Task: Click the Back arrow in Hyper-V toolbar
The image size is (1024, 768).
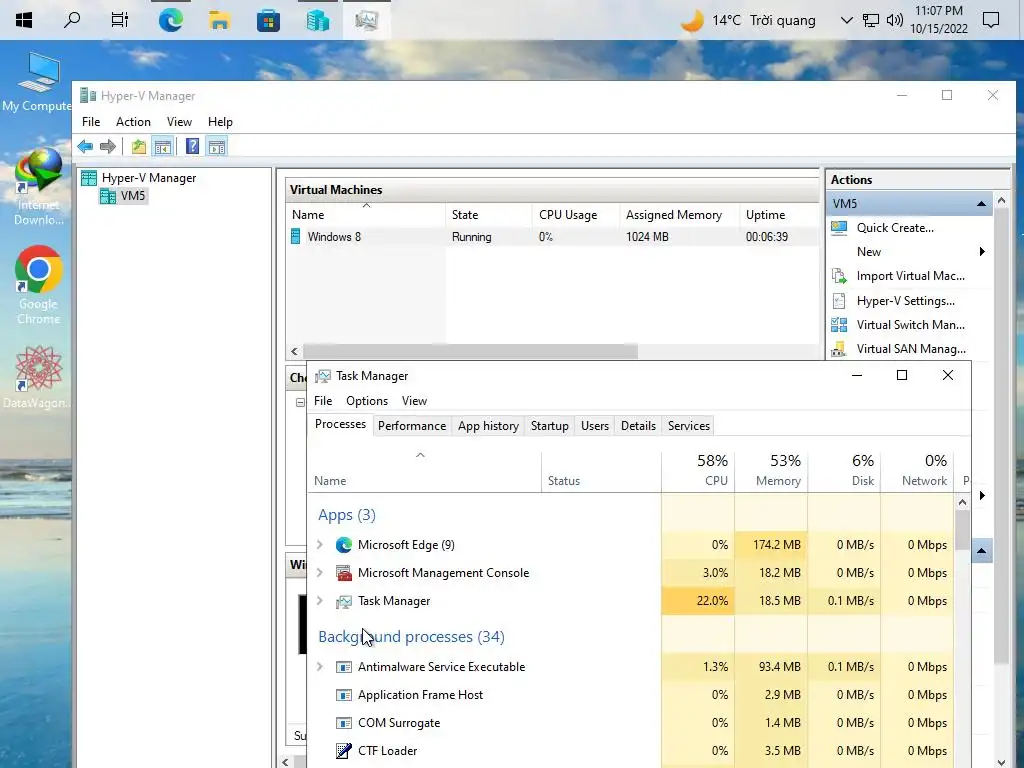Action: coord(85,146)
